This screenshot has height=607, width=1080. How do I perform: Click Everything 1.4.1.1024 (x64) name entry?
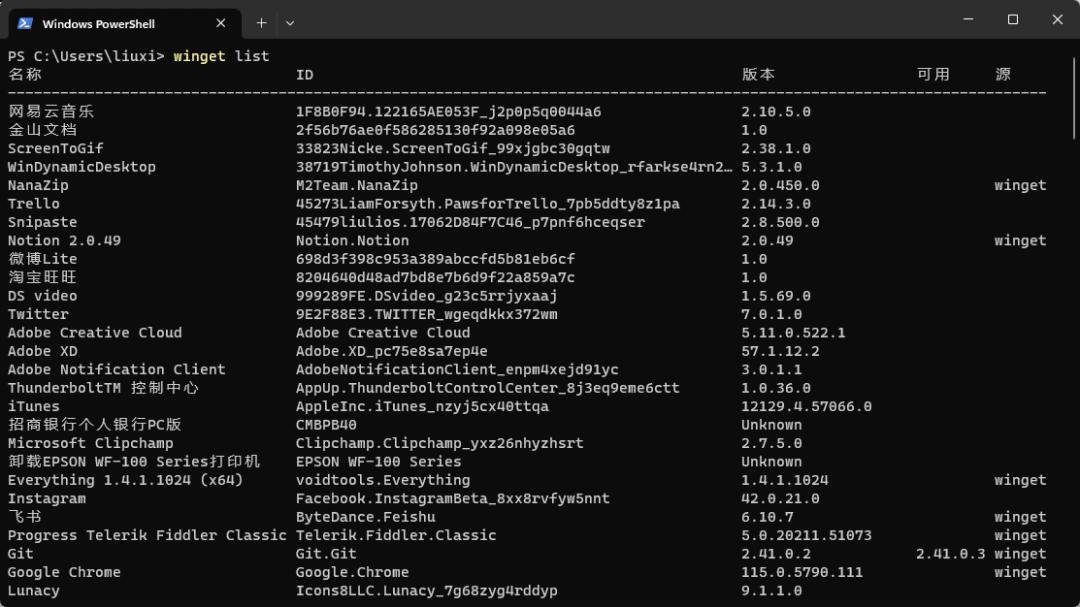(125, 480)
